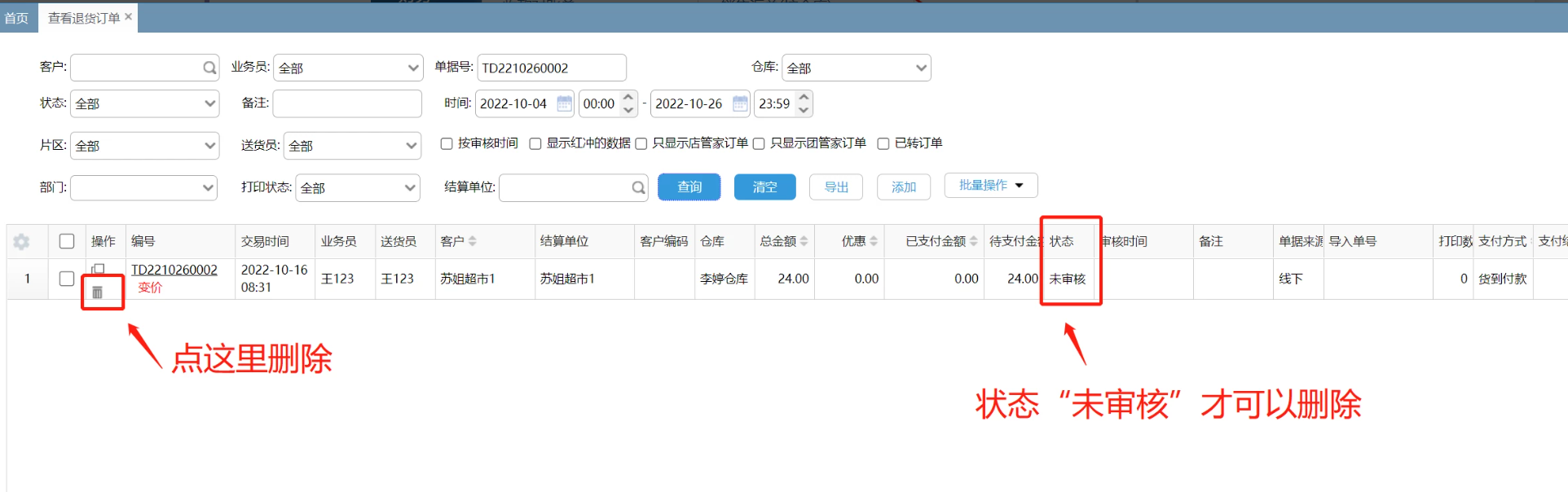The image size is (1568, 492).
Task: Check 显示红冲的数据 option
Action: [535, 143]
